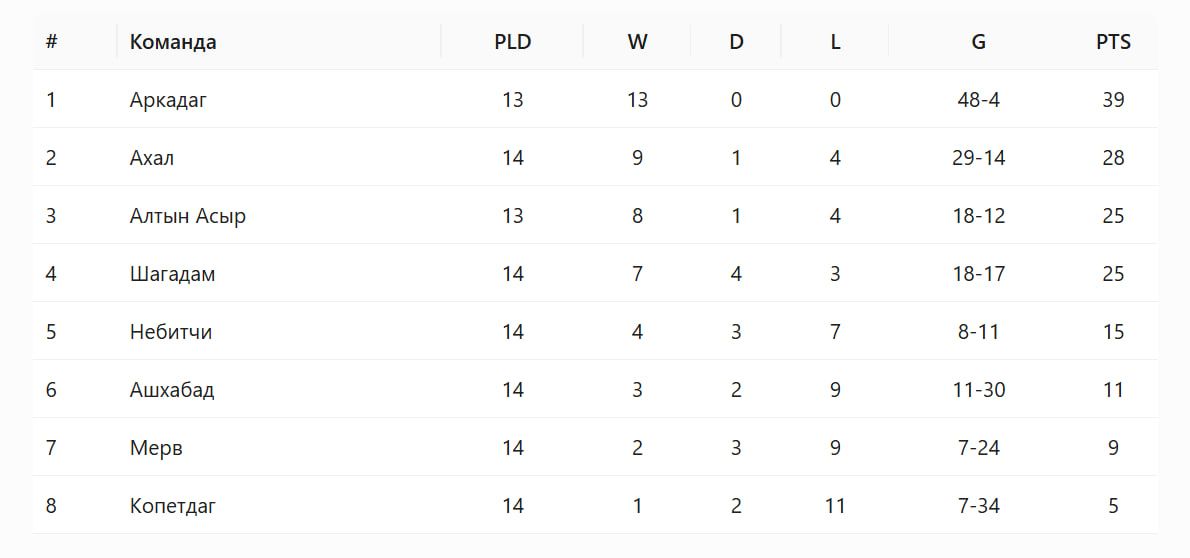Click Аркадаг's goal record 48-4
Image resolution: width=1190 pixels, height=558 pixels.
[979, 100]
